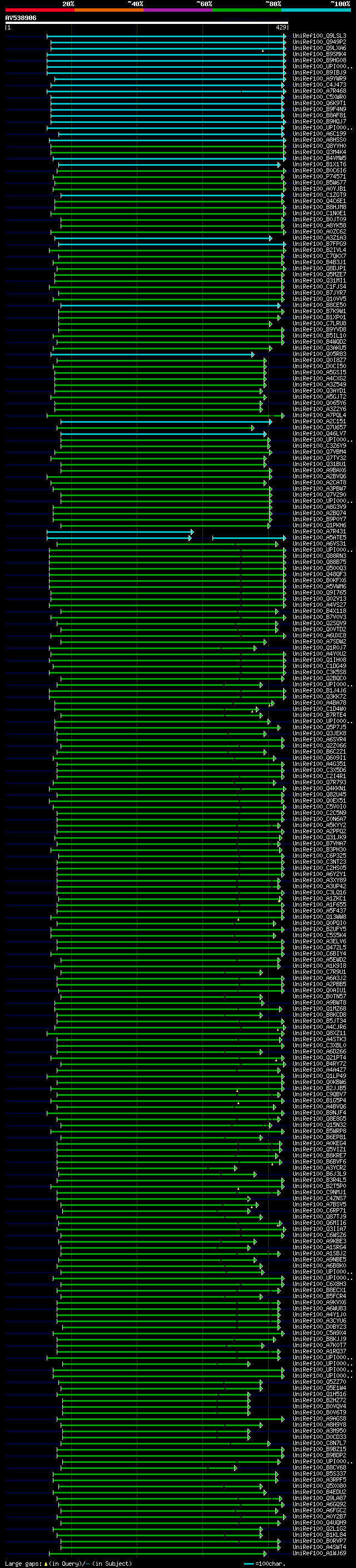Viewport: 356px width, 1568px height.
Task: Open hit UniRef100_A7R468
Action: tap(319, 91)
